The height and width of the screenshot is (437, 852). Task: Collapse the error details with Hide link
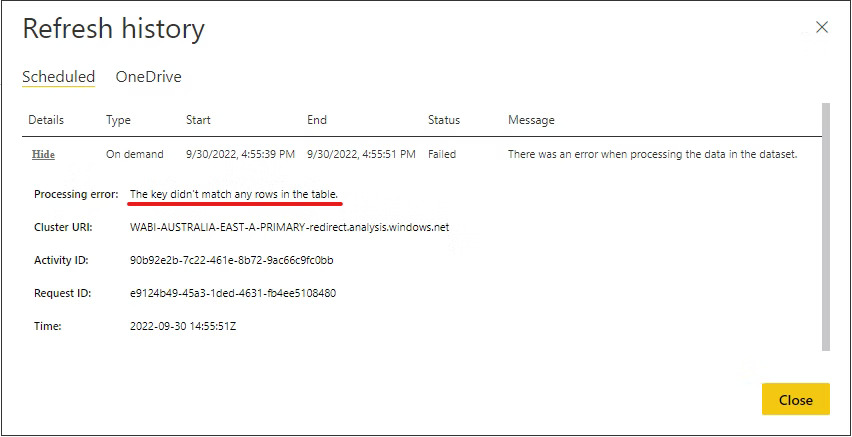click(x=43, y=155)
